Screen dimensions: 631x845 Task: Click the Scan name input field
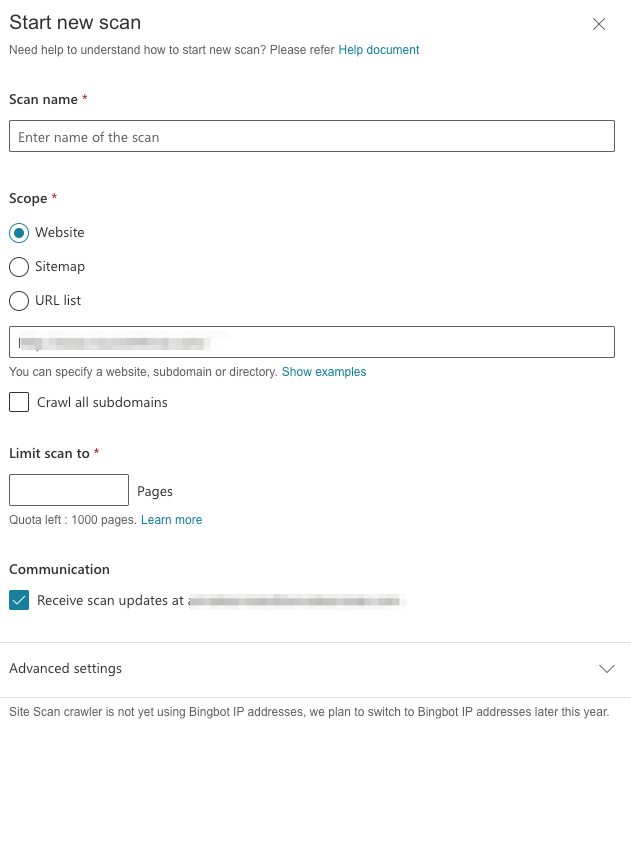click(x=311, y=136)
